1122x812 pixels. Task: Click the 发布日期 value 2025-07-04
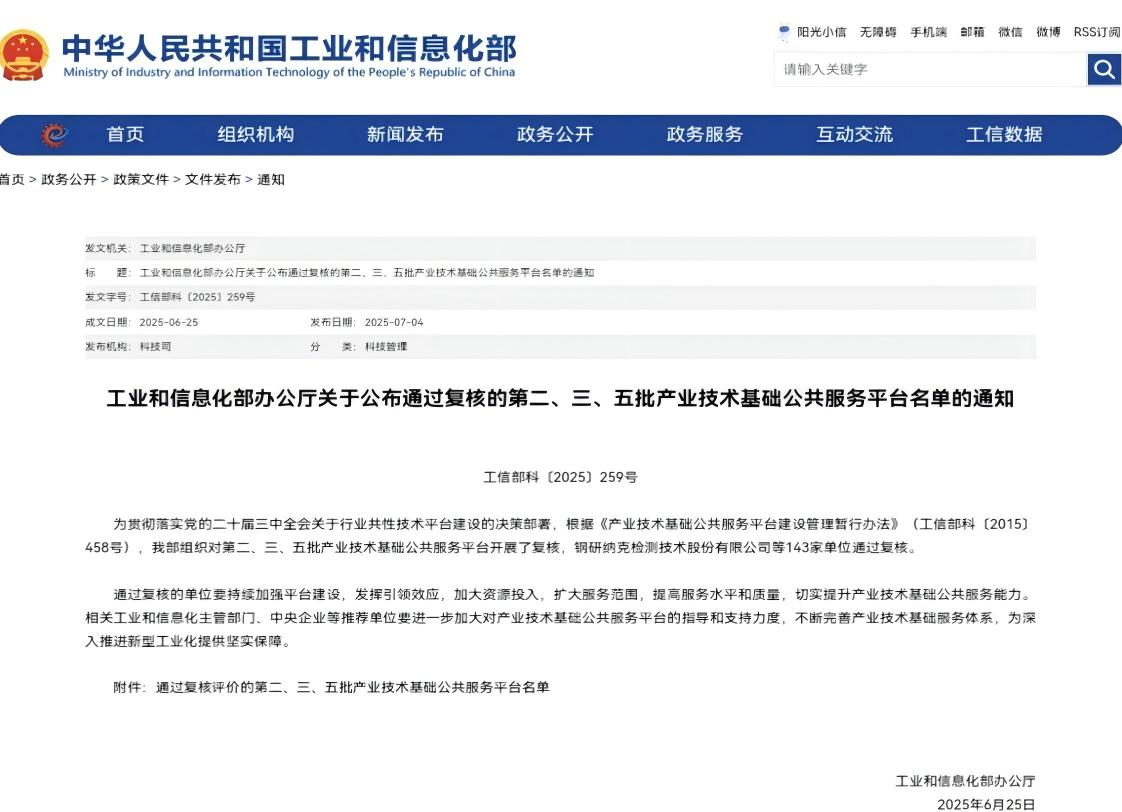click(x=394, y=323)
